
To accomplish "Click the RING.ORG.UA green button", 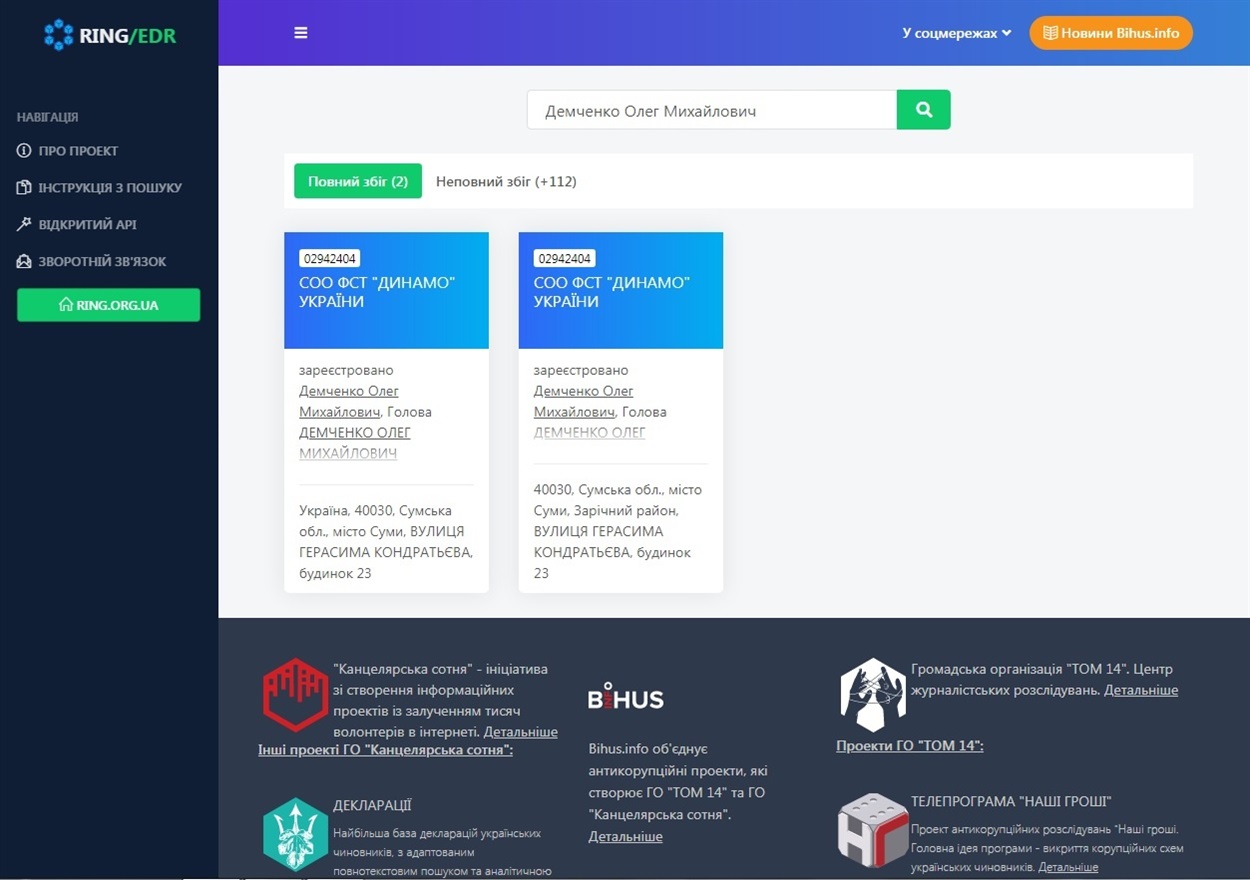I will pyautogui.click(x=109, y=305).
